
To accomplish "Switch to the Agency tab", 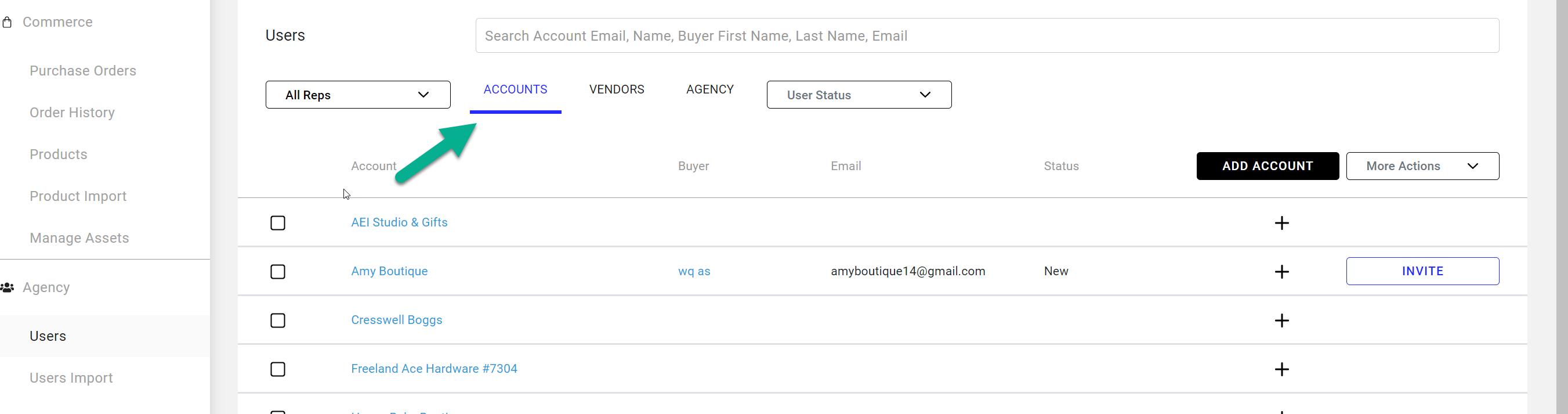I will pyautogui.click(x=709, y=89).
